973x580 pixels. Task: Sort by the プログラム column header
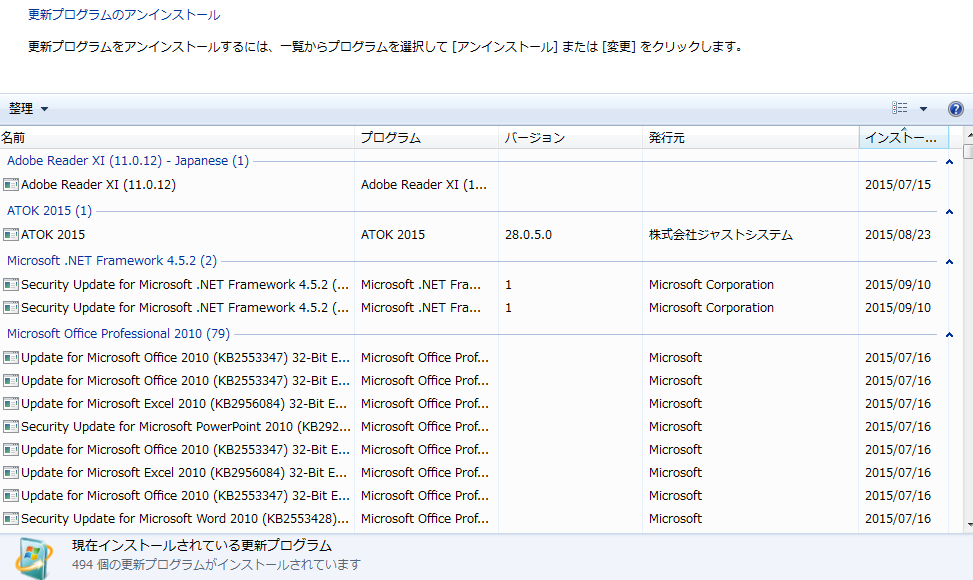(426, 138)
